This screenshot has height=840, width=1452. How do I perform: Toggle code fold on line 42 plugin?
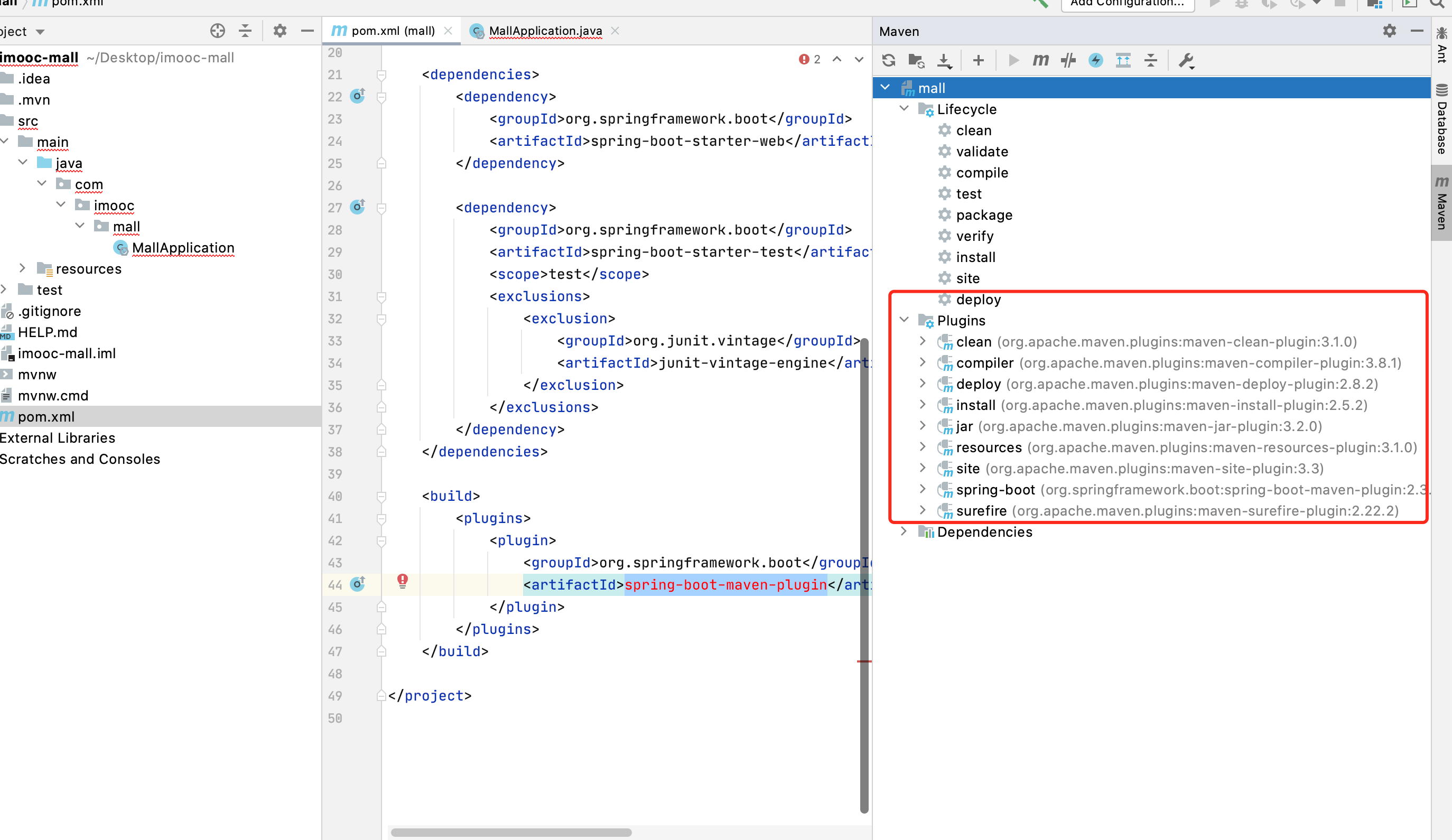(x=381, y=540)
